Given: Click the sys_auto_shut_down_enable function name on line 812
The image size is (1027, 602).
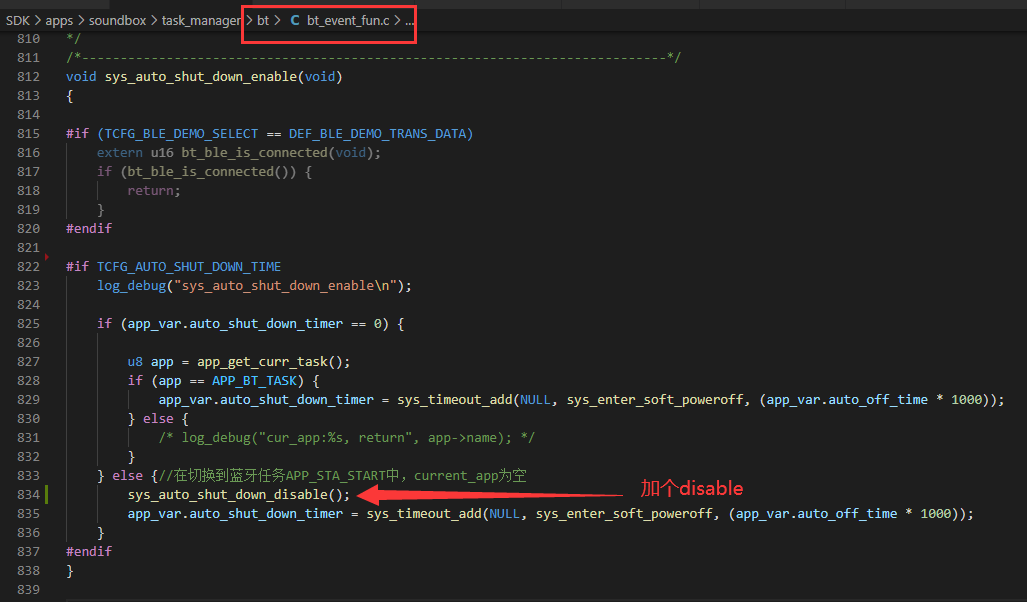Looking at the screenshot, I should (201, 77).
